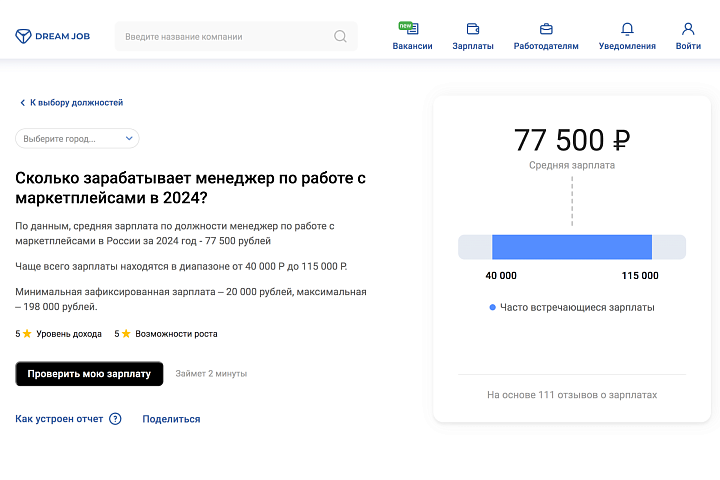The width and height of the screenshot is (720, 480).
Task: Click the Поделиться link
Action: (x=171, y=419)
